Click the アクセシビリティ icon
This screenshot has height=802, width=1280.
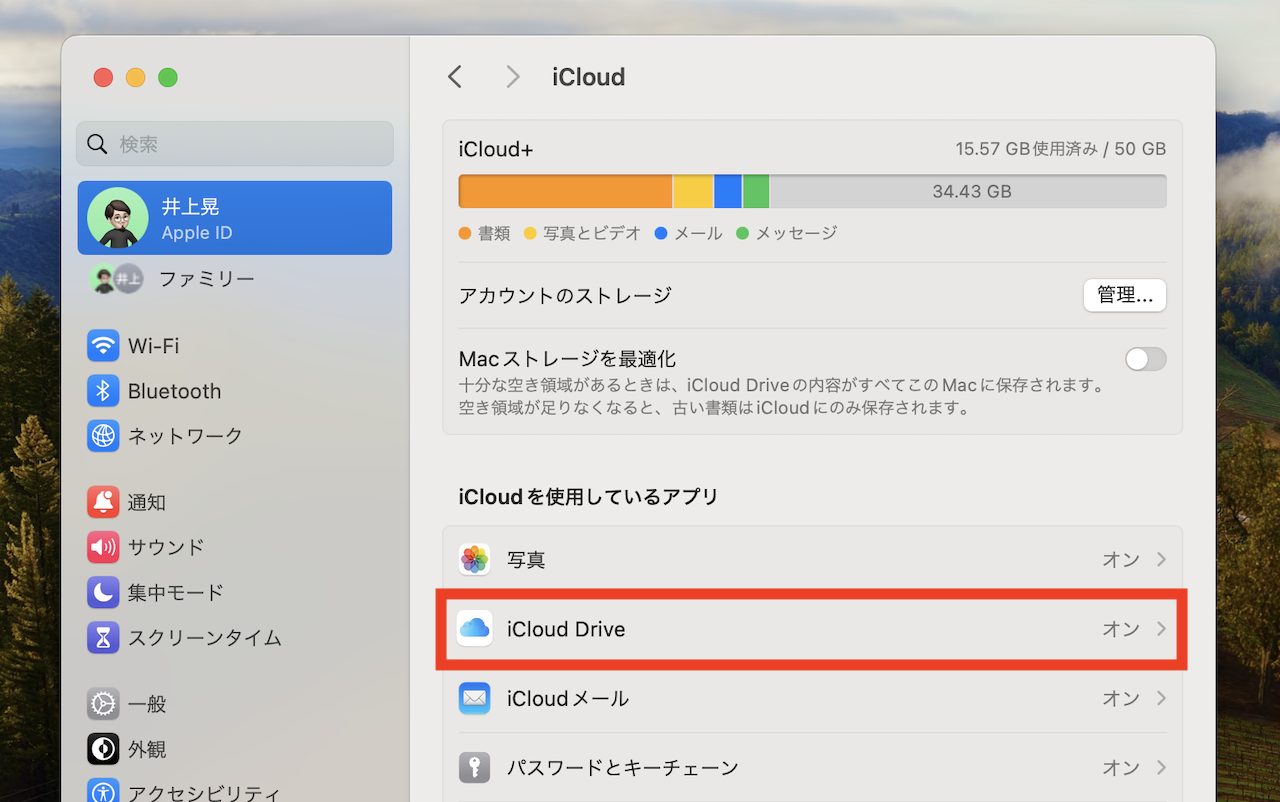click(103, 792)
